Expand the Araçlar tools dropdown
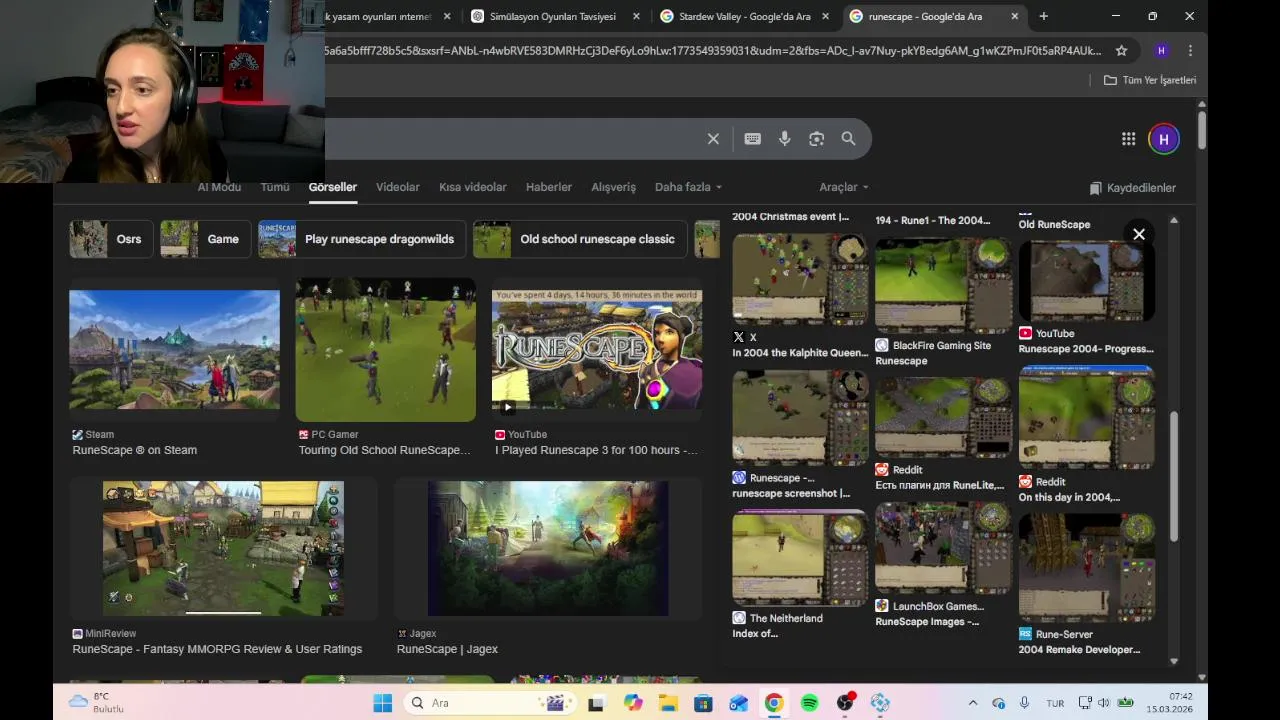 844,187
